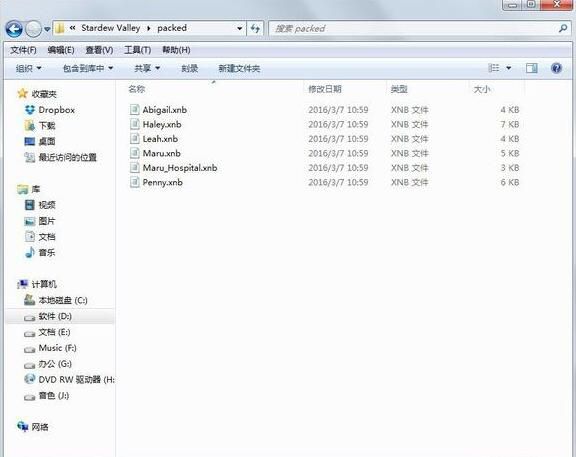Select the Abigail.xnb file icon
The width and height of the screenshot is (576, 457).
[x=135, y=109]
